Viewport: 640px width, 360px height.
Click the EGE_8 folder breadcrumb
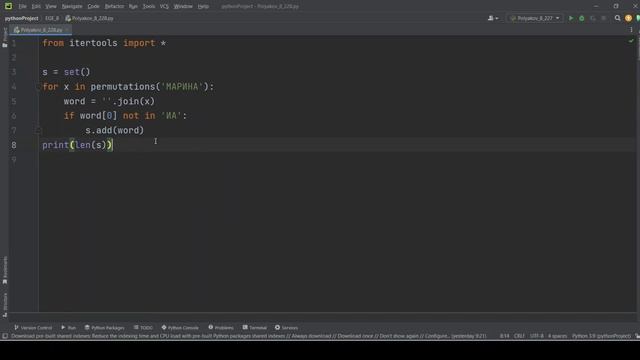[x=52, y=18]
